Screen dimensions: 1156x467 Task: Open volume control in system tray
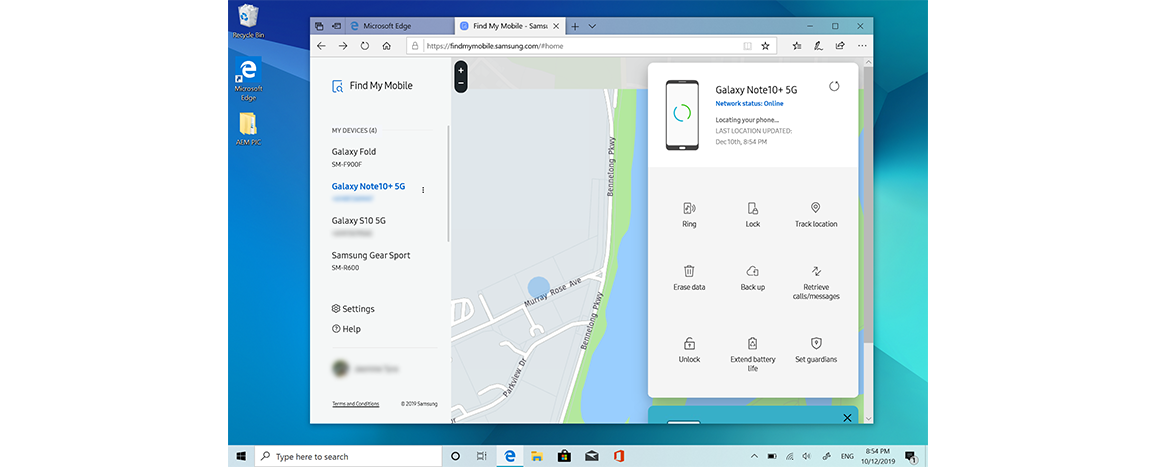pyautogui.click(x=807, y=456)
